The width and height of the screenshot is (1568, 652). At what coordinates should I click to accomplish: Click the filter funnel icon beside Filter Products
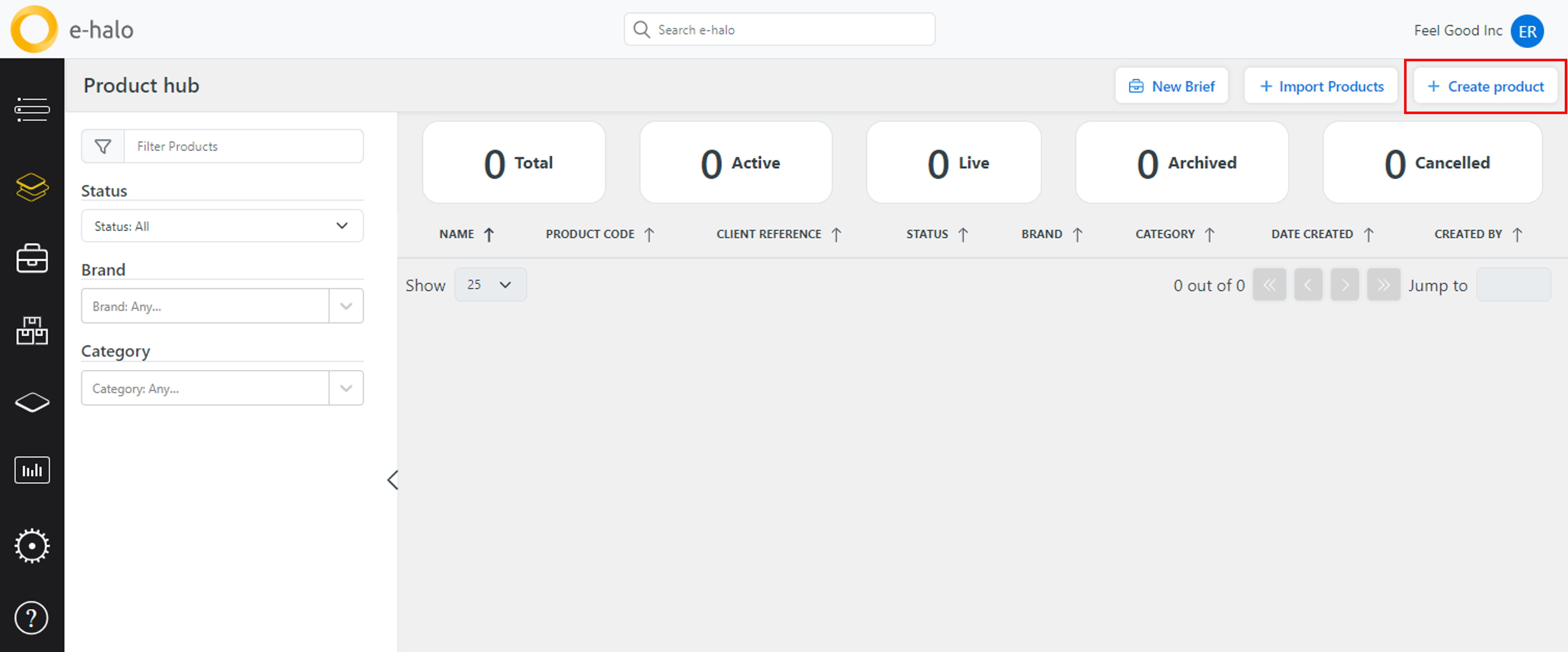103,146
